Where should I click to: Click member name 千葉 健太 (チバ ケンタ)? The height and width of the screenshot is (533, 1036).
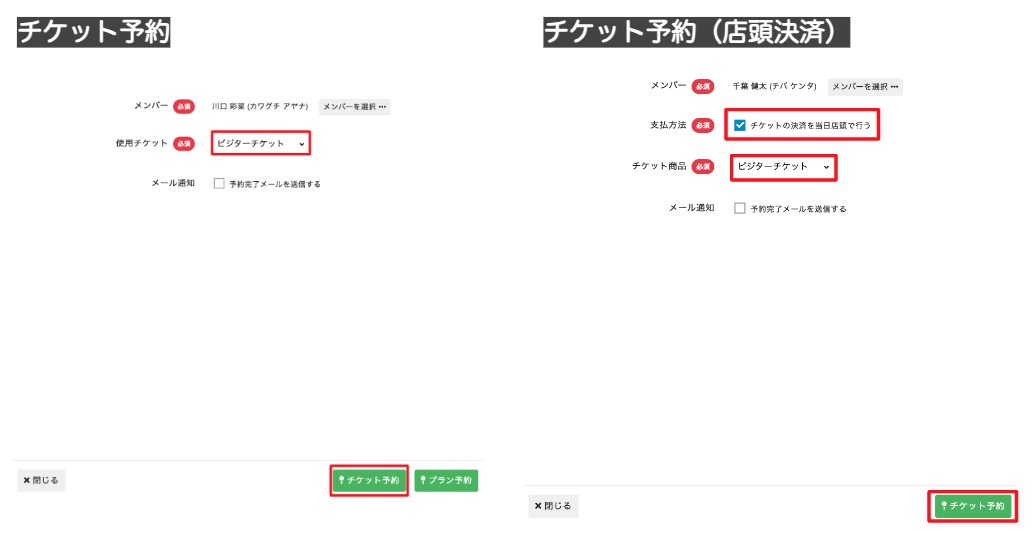pyautogui.click(x=774, y=87)
